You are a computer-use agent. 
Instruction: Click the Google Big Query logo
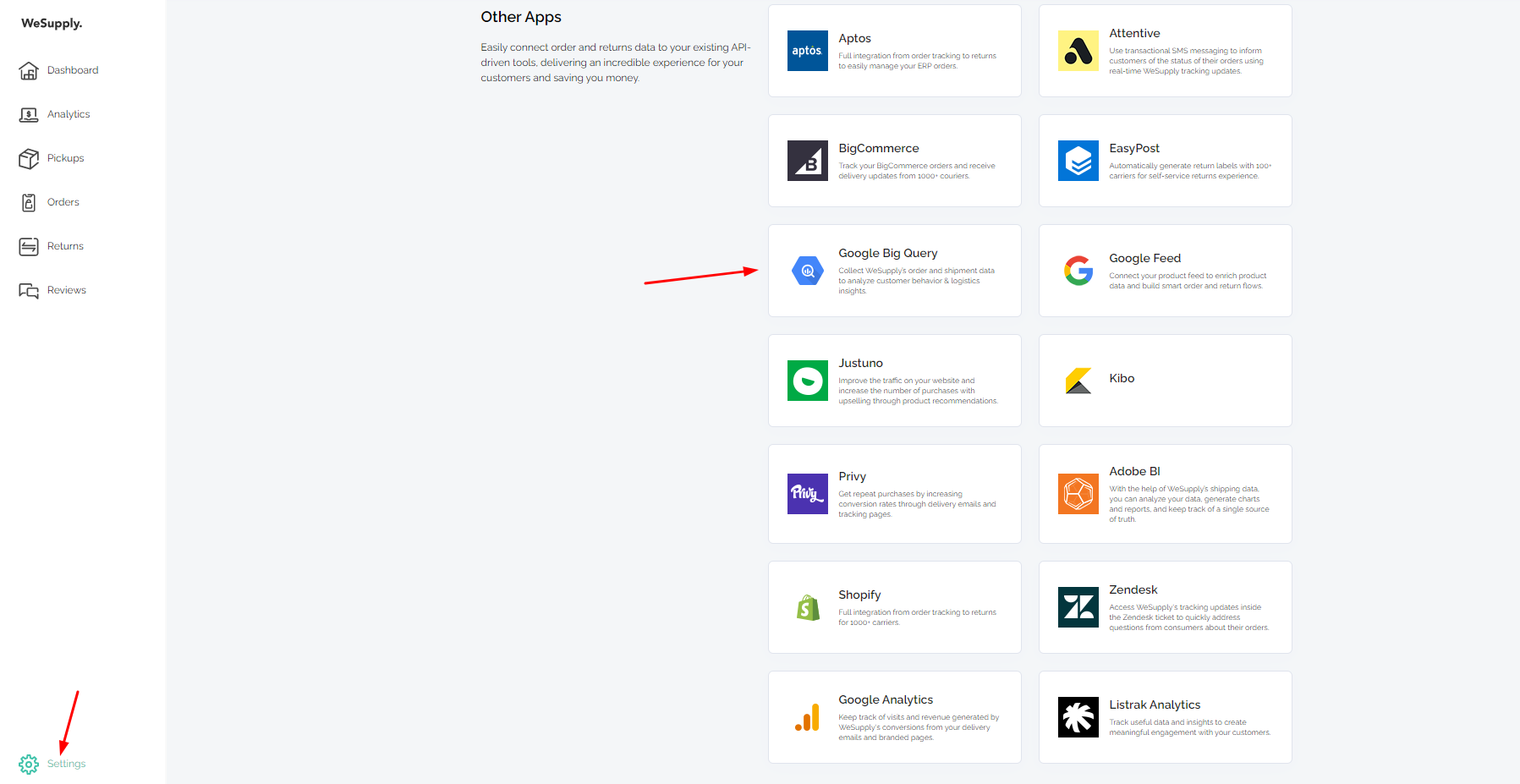808,271
